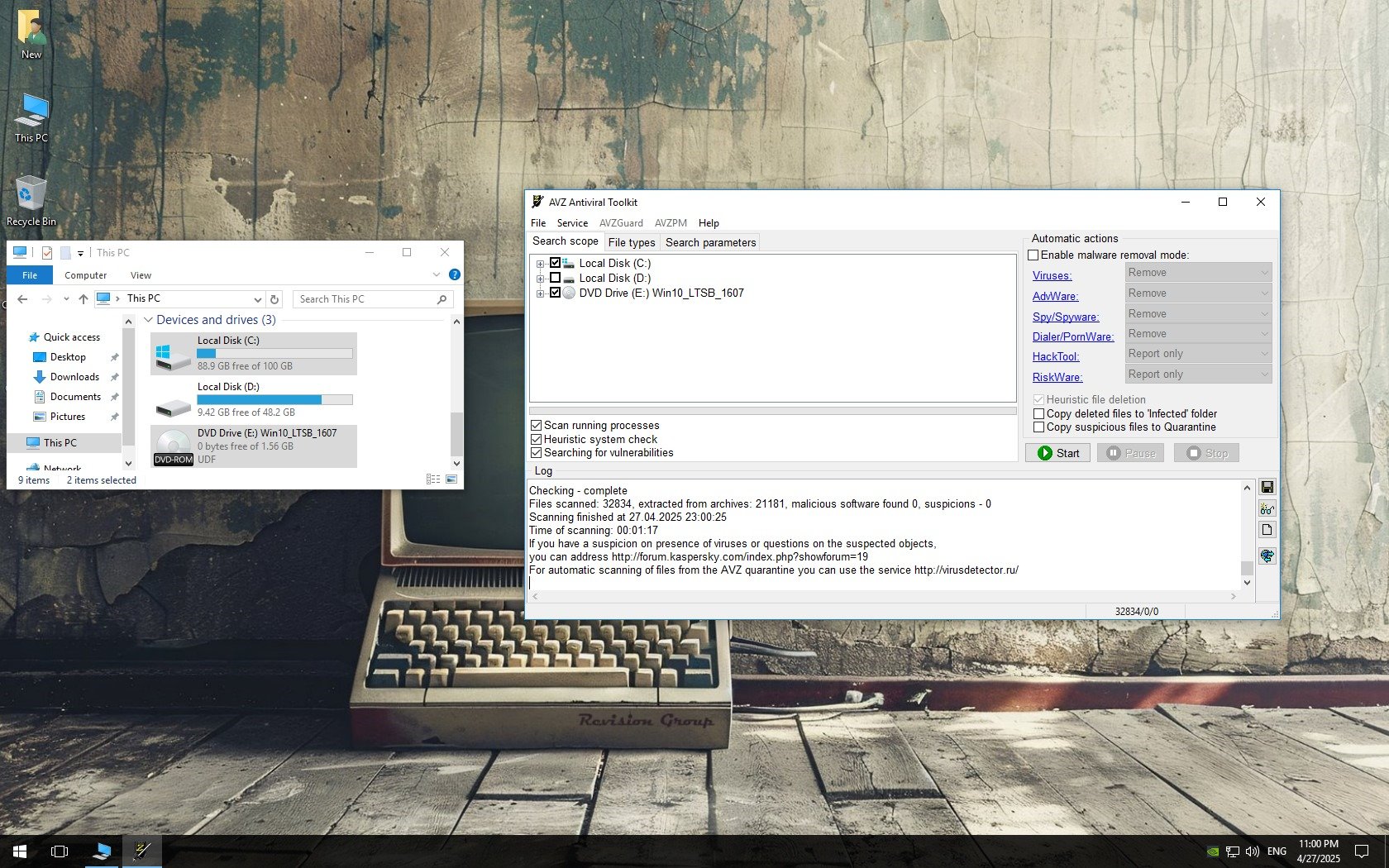This screenshot has height=868, width=1389.
Task: Click the refresh icon in the Explorer address bar
Action: [274, 299]
